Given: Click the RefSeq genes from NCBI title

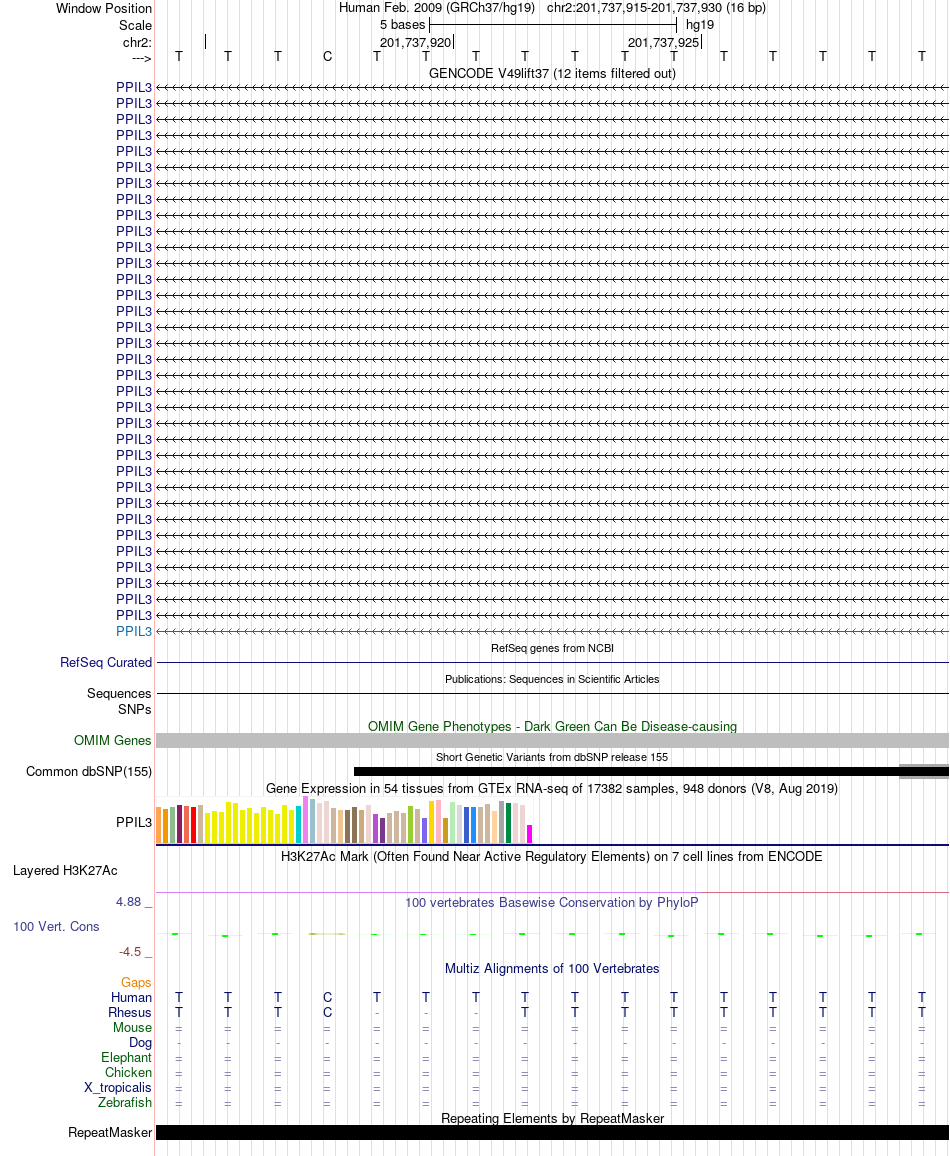Looking at the screenshot, I should [x=552, y=648].
